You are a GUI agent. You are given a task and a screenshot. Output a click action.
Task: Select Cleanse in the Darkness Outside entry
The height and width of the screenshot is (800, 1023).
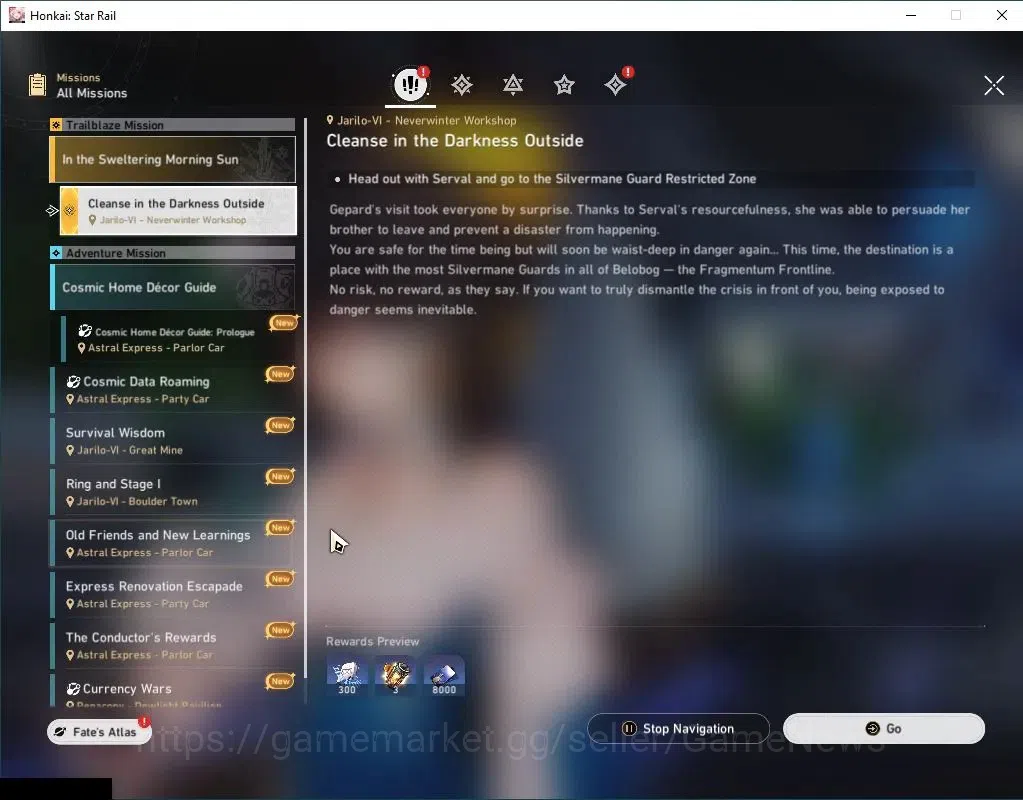click(x=178, y=210)
